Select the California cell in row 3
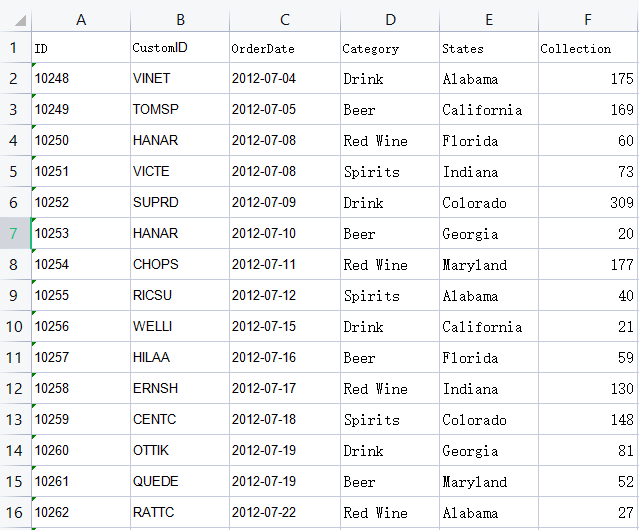The image size is (639, 530). tap(489, 109)
